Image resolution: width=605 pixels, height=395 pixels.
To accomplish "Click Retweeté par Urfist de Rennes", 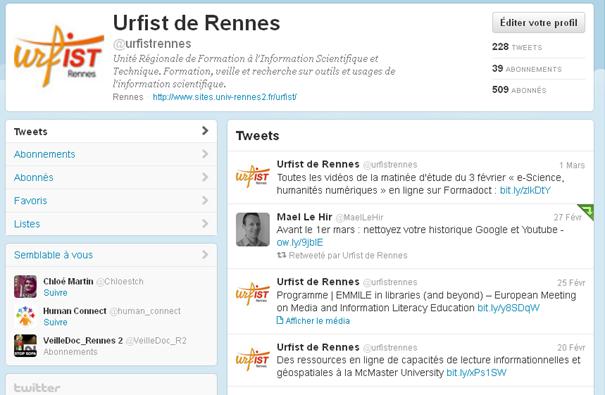I will pos(348,255).
